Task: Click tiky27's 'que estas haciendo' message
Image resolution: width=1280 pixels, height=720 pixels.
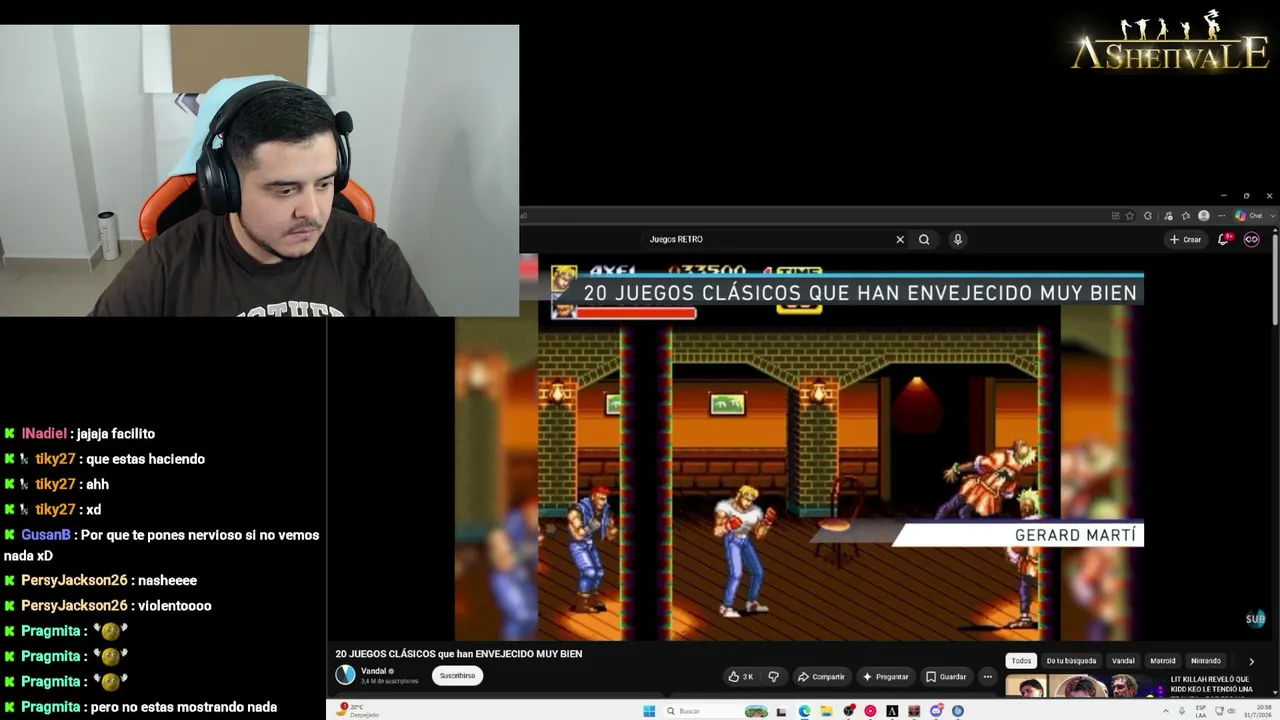Action: click(145, 459)
